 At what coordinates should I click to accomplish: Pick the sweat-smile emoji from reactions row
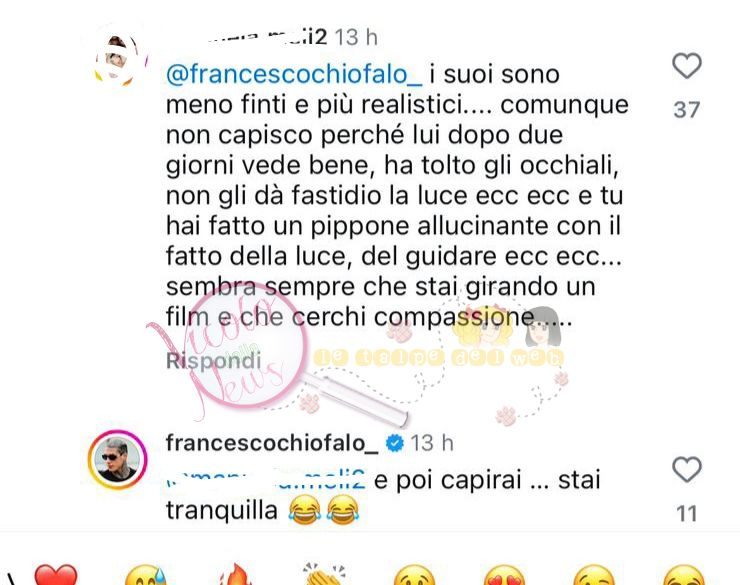pos(145,576)
